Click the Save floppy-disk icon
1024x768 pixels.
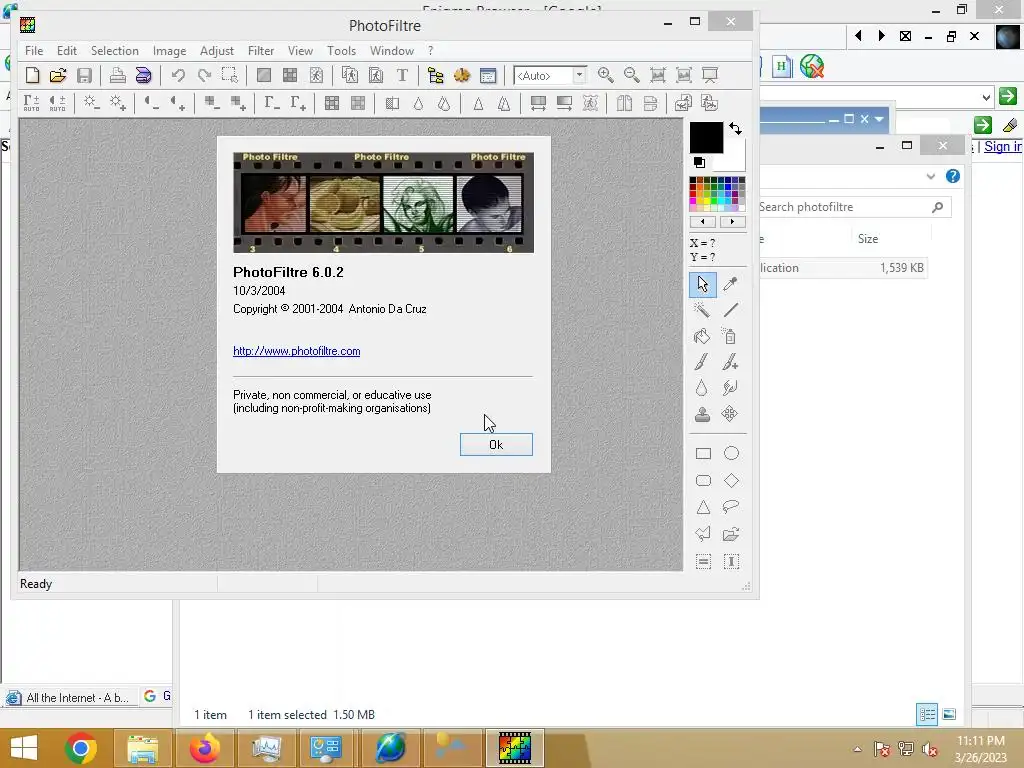click(x=84, y=76)
